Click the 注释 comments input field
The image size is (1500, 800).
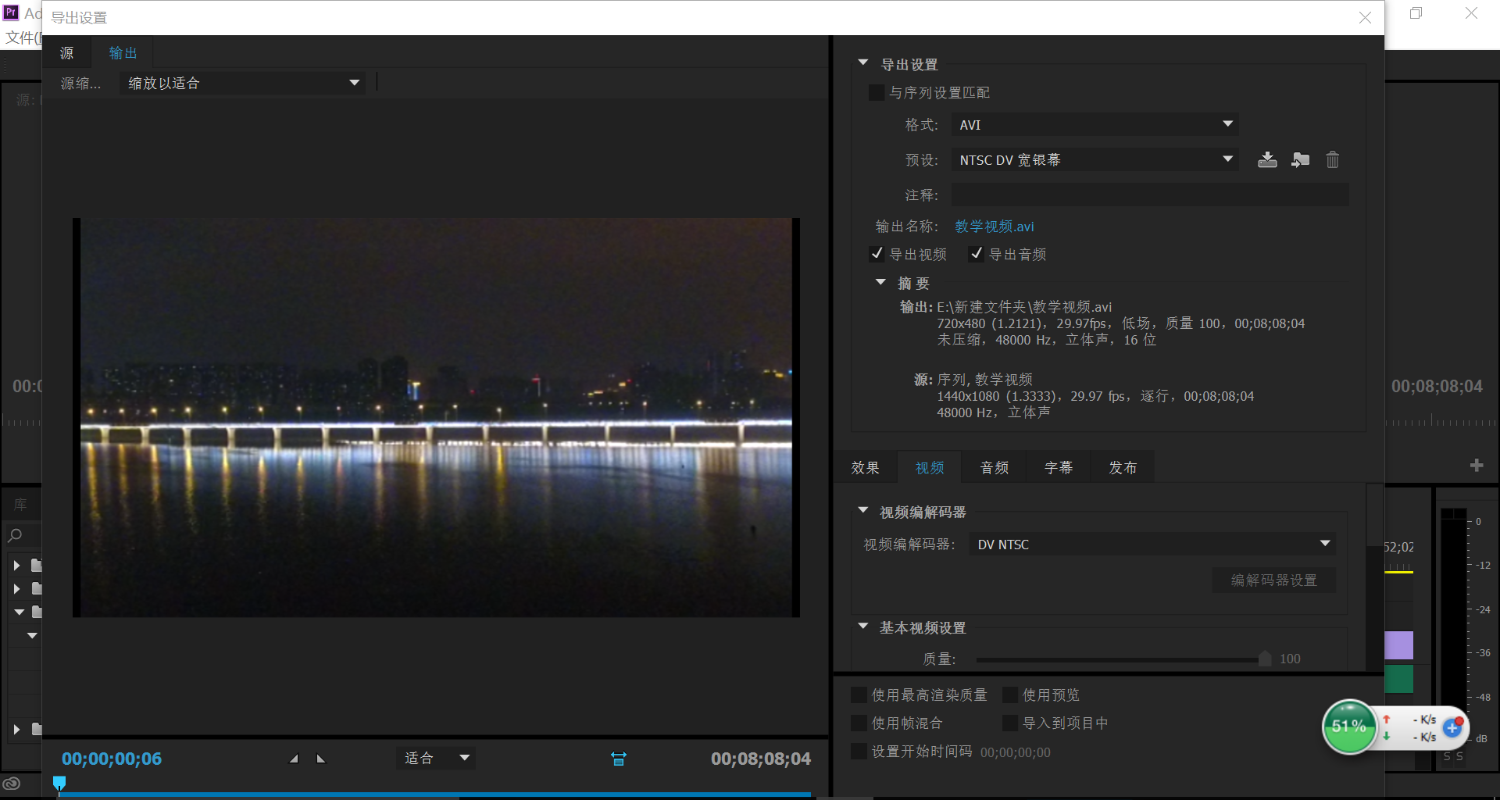pos(1150,195)
